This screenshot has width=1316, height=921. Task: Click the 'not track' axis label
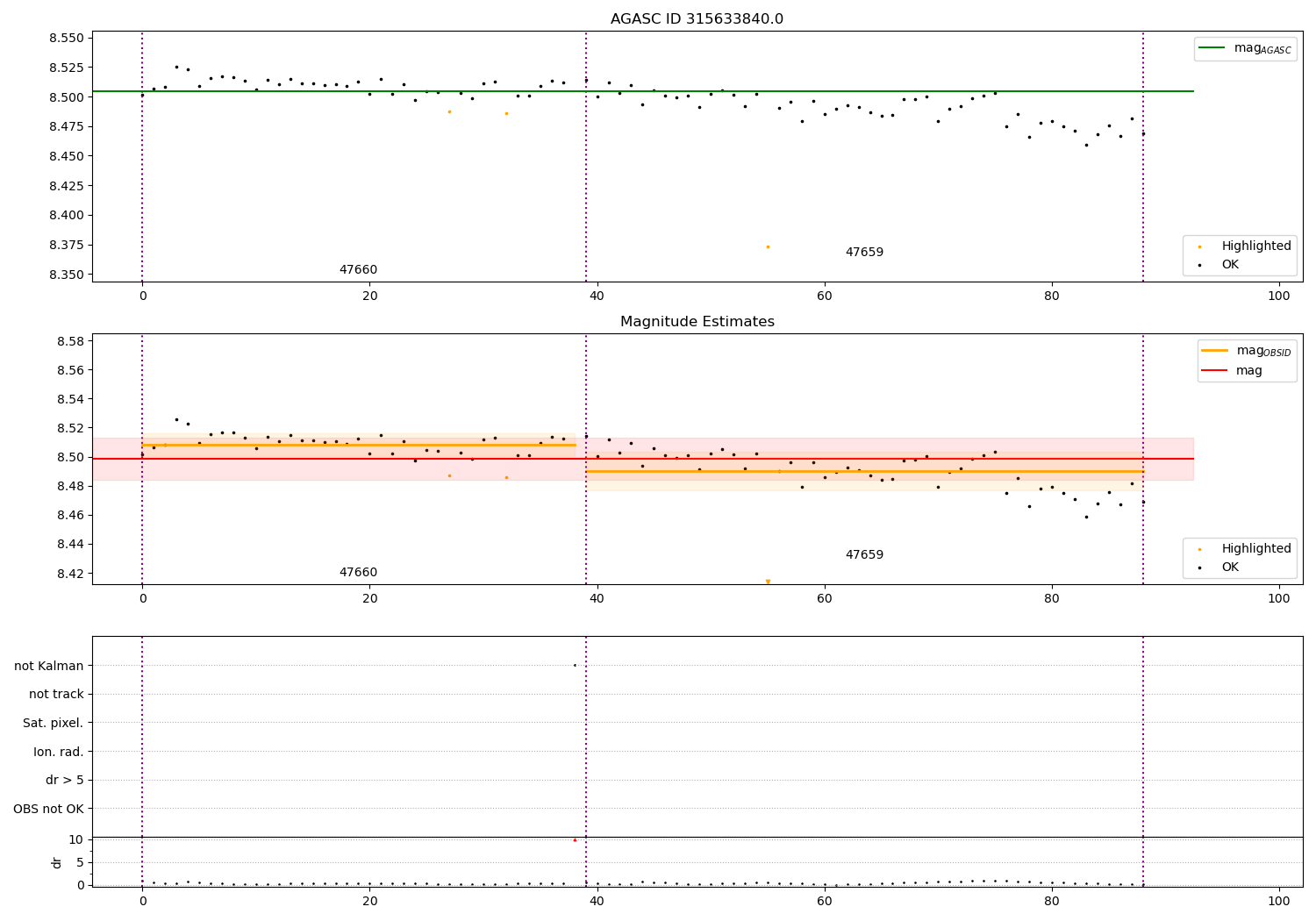tap(56, 694)
